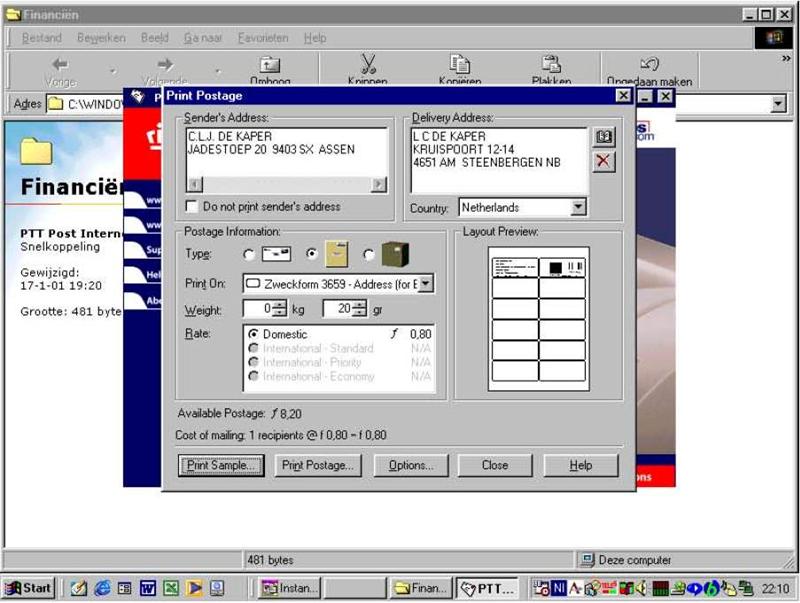Select the envelope postage type radio button
This screenshot has height=603, width=800.
pos(249,255)
